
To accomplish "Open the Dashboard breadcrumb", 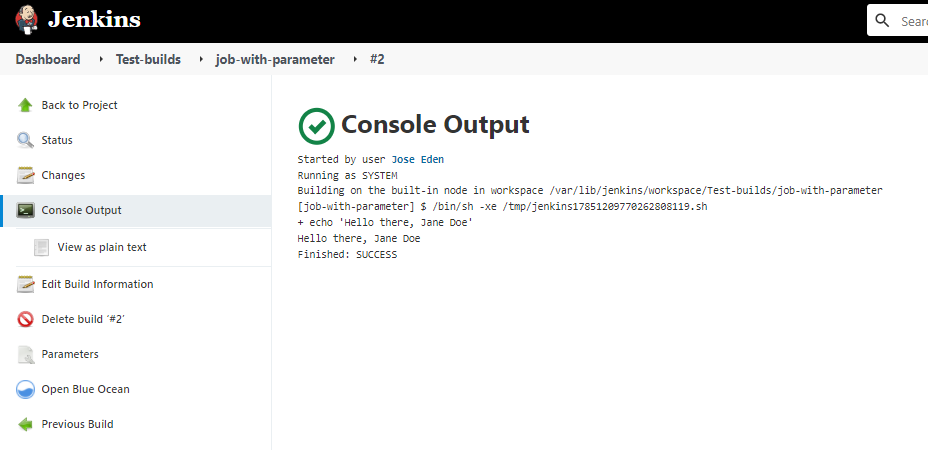I will [x=48, y=60].
